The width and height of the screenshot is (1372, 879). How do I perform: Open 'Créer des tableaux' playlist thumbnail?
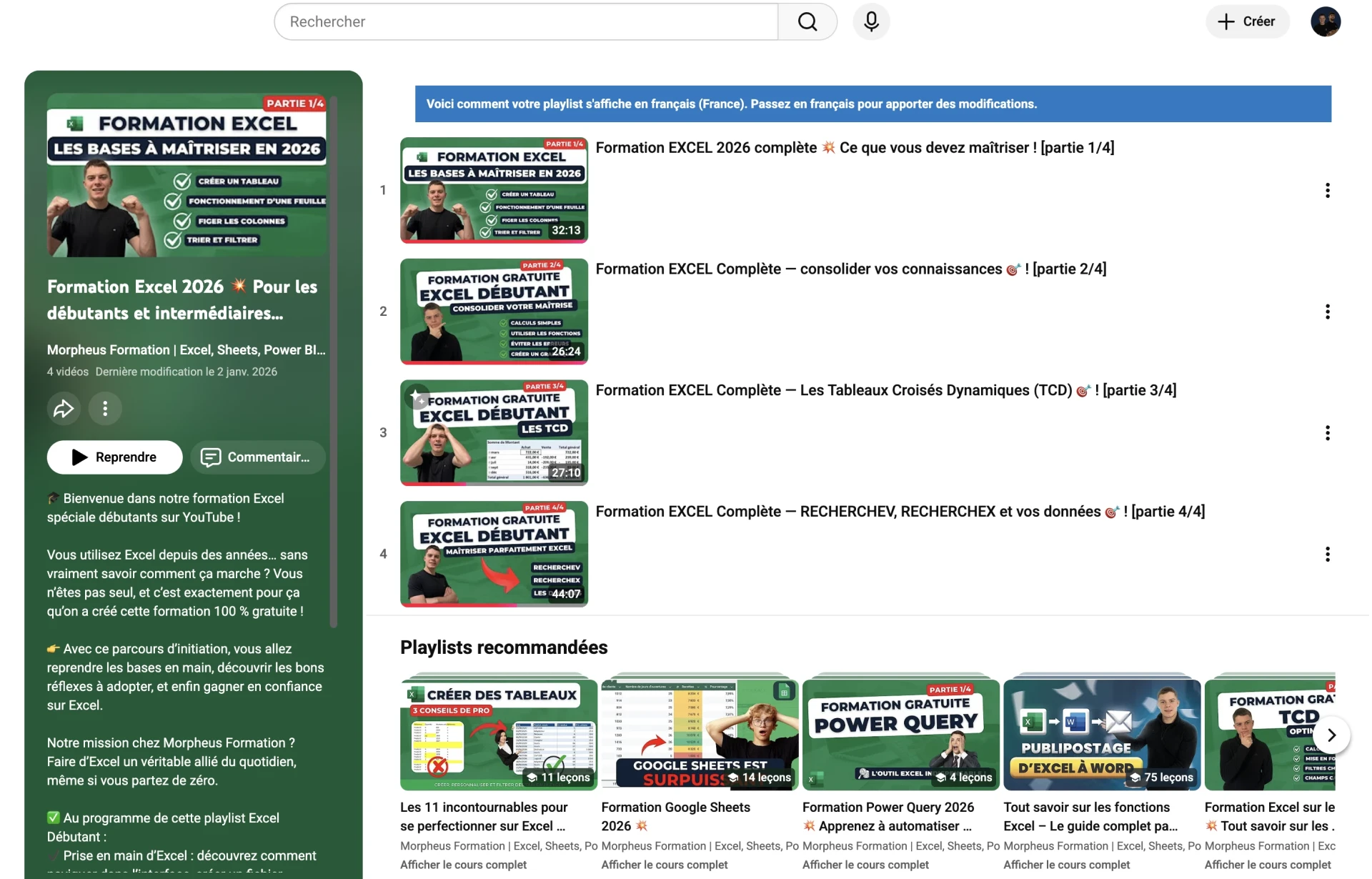coord(499,735)
